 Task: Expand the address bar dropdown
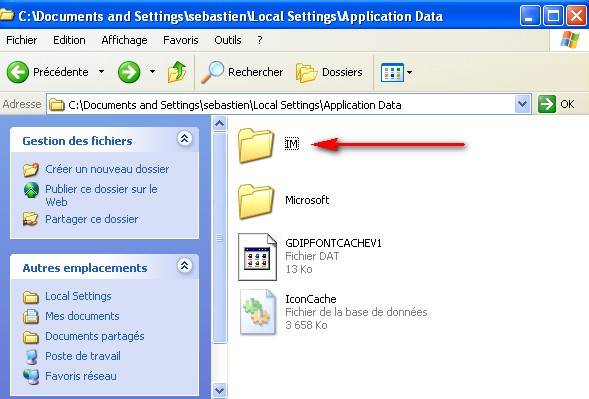point(523,104)
